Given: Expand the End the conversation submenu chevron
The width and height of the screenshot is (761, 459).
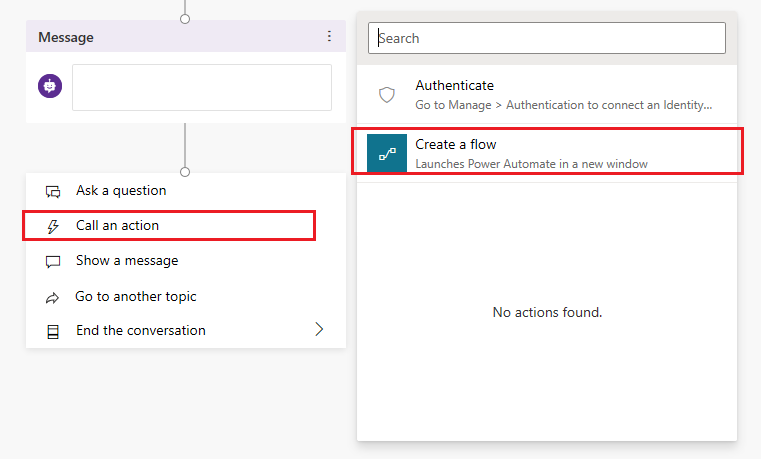Looking at the screenshot, I should tap(320, 329).
